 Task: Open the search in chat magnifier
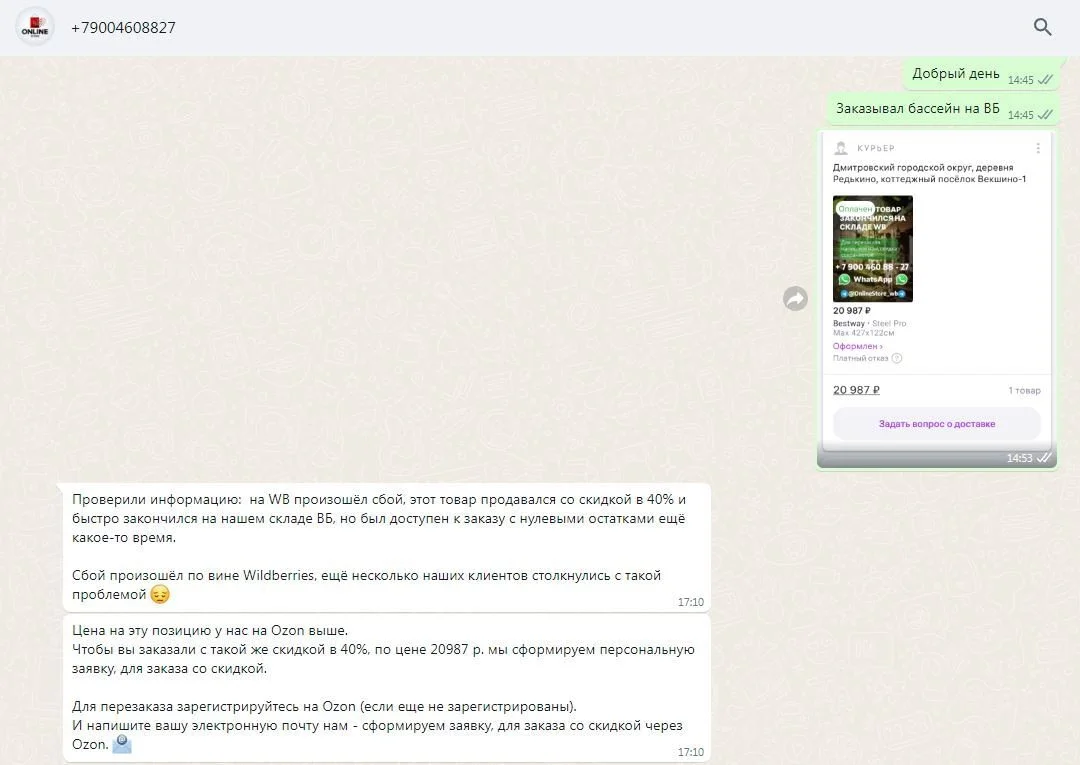point(1042,28)
